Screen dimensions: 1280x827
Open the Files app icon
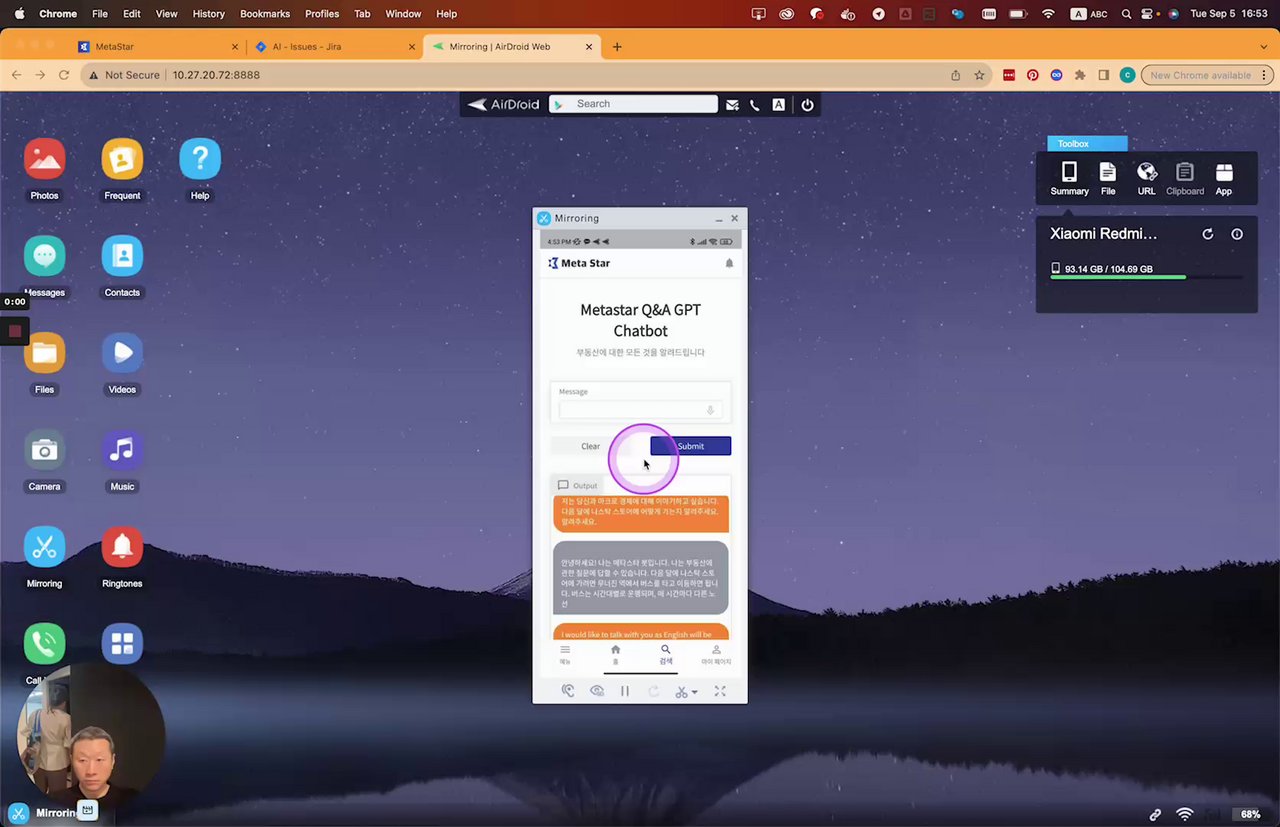coord(44,353)
